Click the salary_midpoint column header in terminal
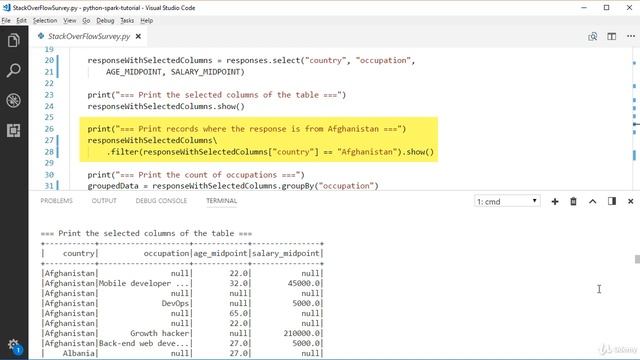The width and height of the screenshot is (640, 360). (286, 253)
